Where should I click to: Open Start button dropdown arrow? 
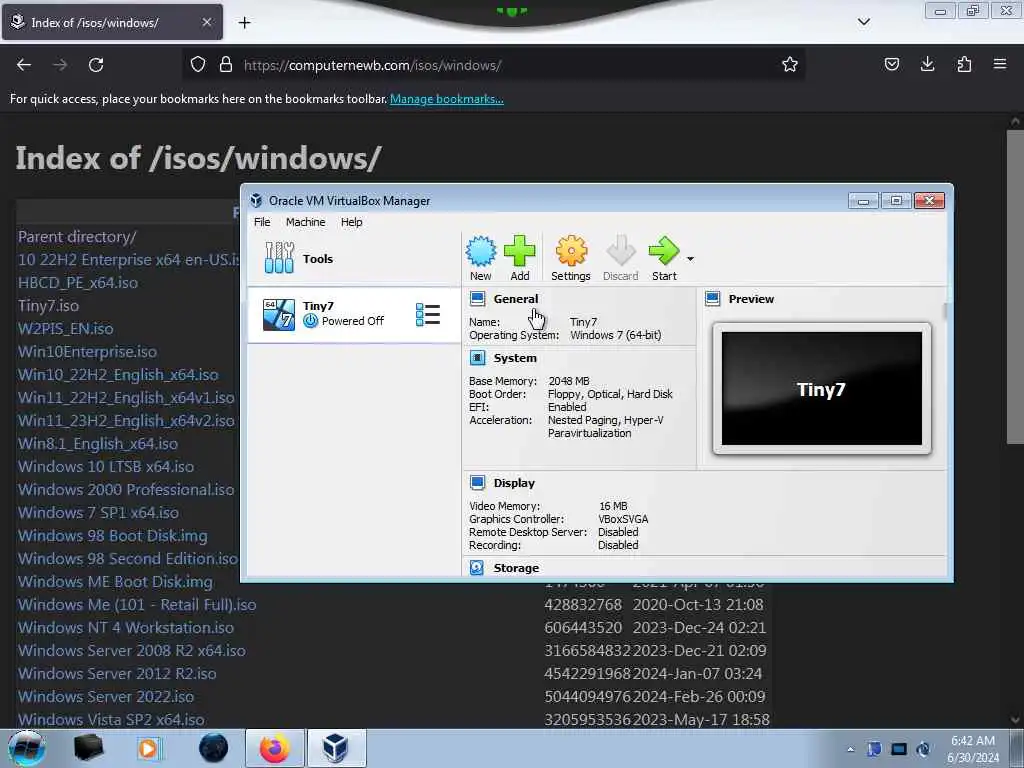point(690,259)
